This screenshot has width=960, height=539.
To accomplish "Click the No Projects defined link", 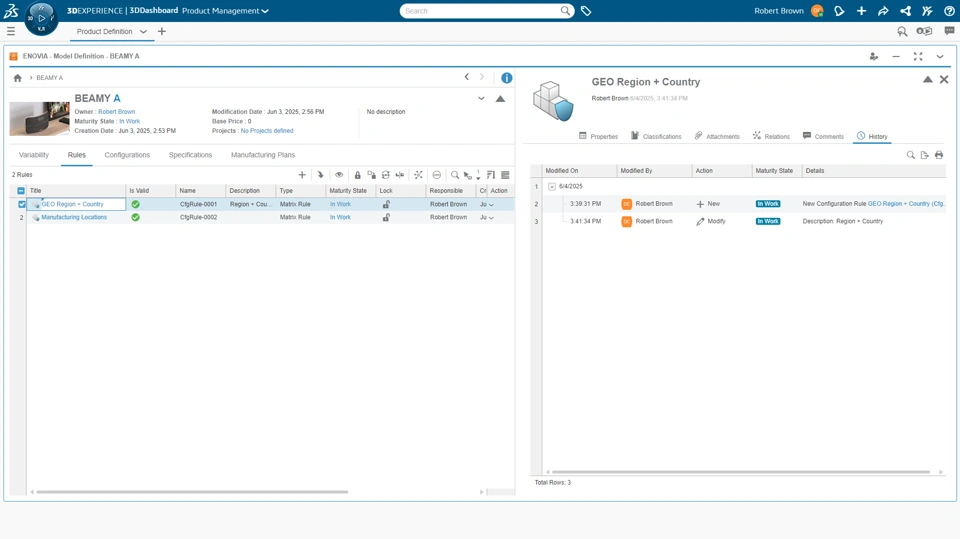I will (267, 130).
